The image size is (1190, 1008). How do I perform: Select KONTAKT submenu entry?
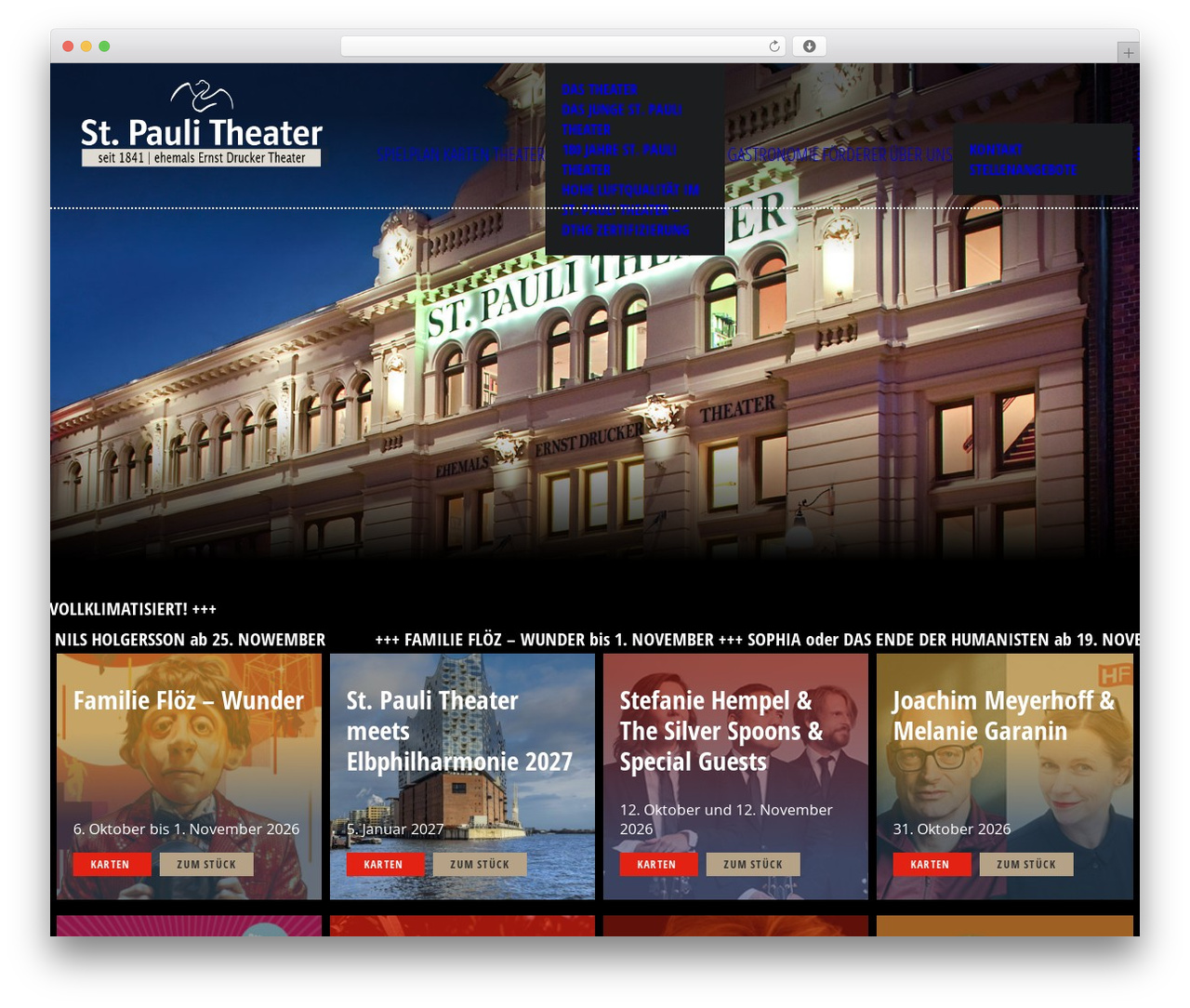click(x=996, y=150)
